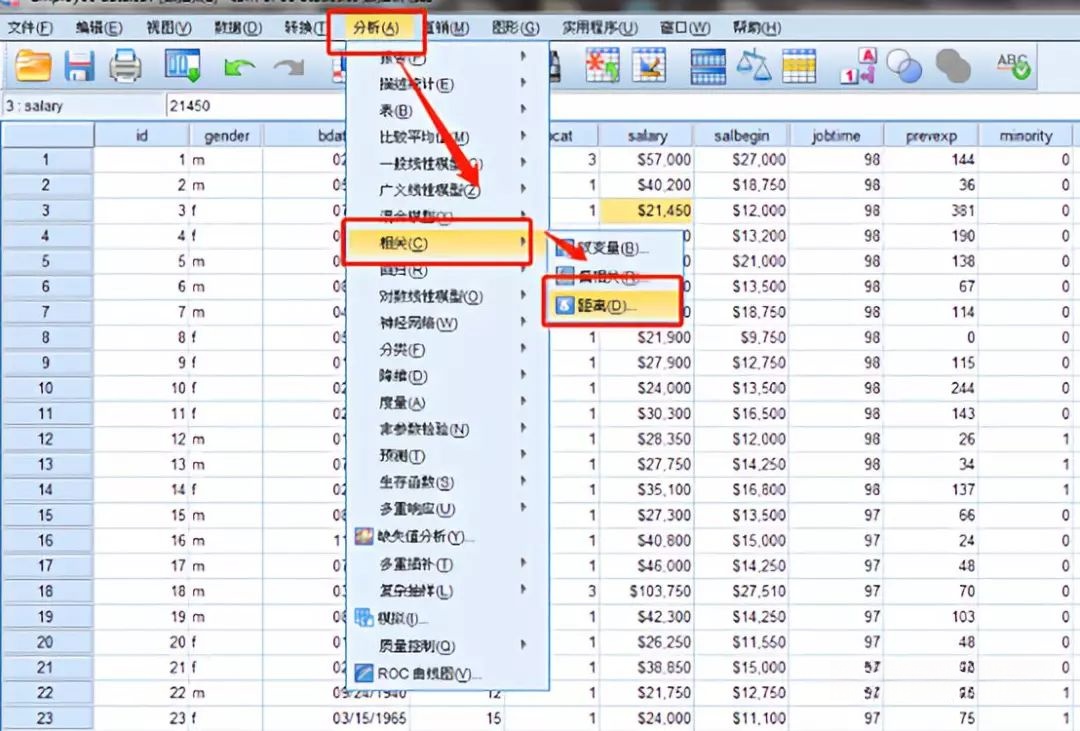1080x731 pixels.
Task: Expand the 表(B) submenu
Action: point(448,110)
